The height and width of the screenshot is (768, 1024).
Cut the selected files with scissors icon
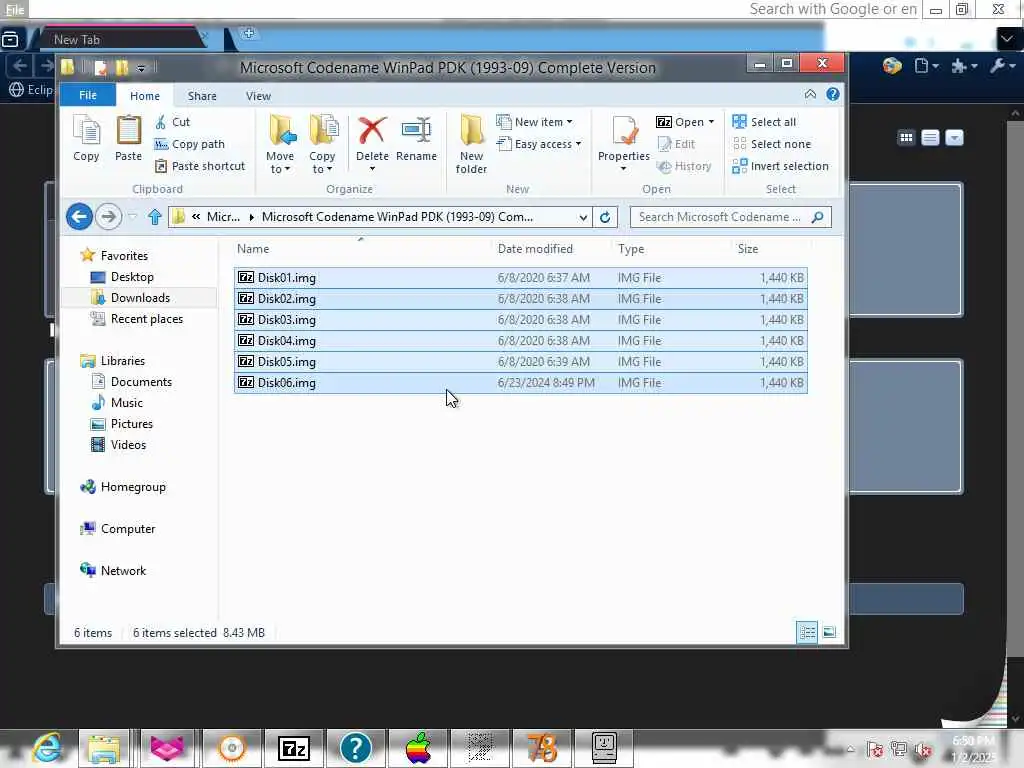point(172,122)
